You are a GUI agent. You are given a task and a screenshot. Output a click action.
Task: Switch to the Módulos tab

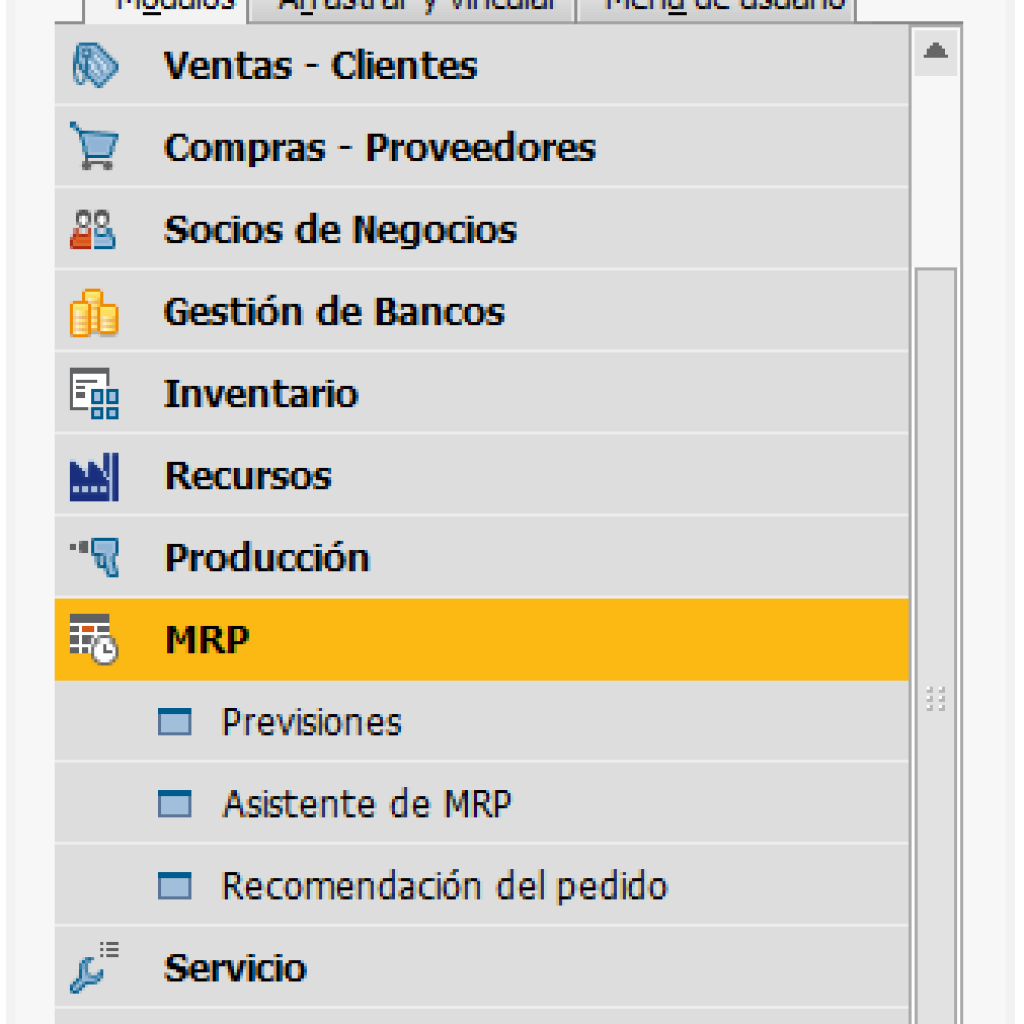(166, 9)
